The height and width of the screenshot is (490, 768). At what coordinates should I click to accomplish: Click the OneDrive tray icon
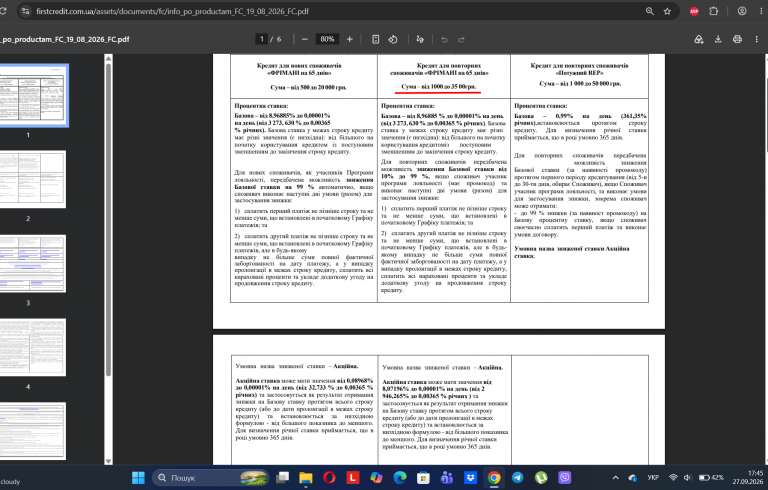tap(632, 477)
